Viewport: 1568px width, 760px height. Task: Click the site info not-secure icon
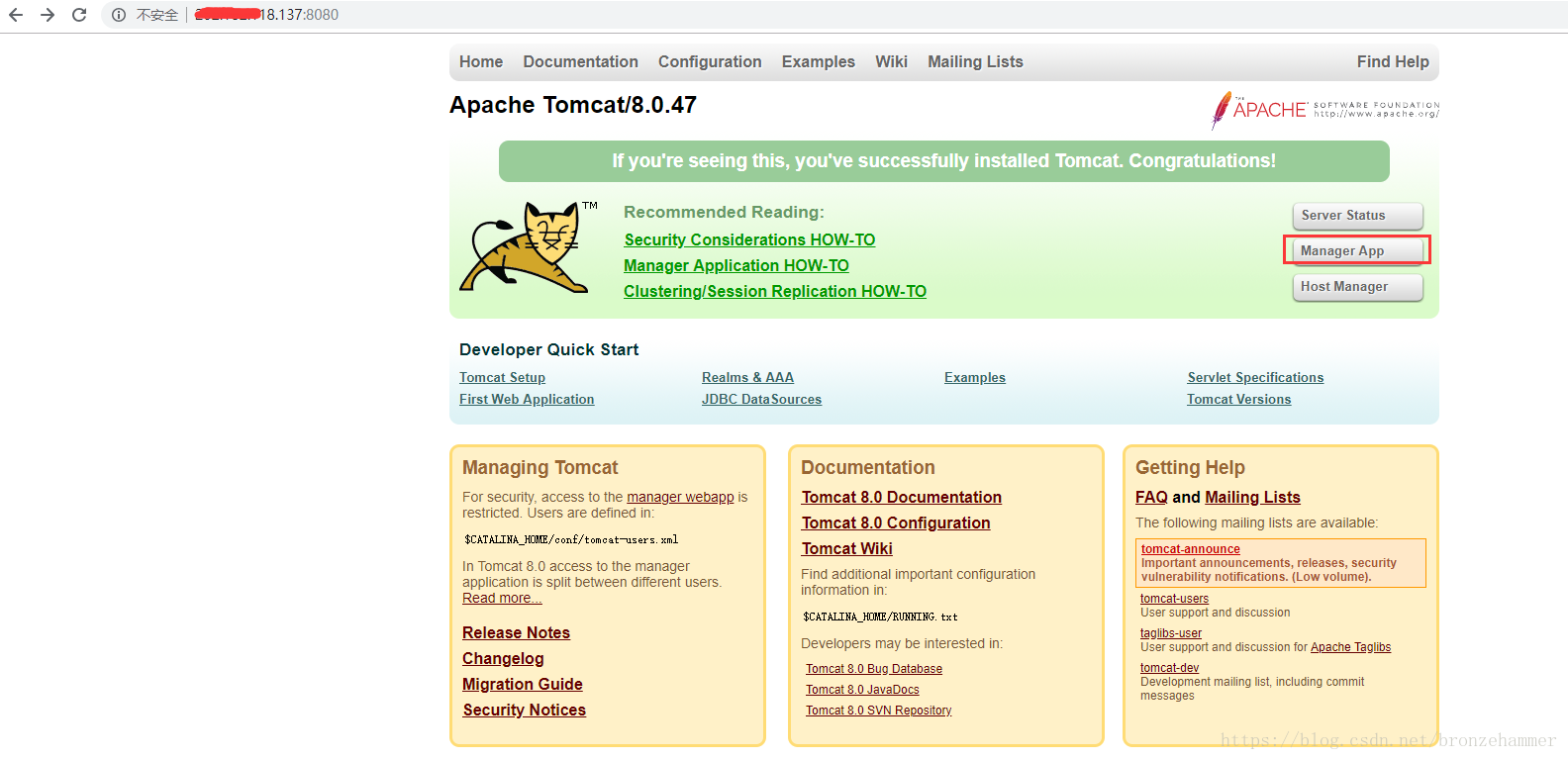[x=119, y=15]
